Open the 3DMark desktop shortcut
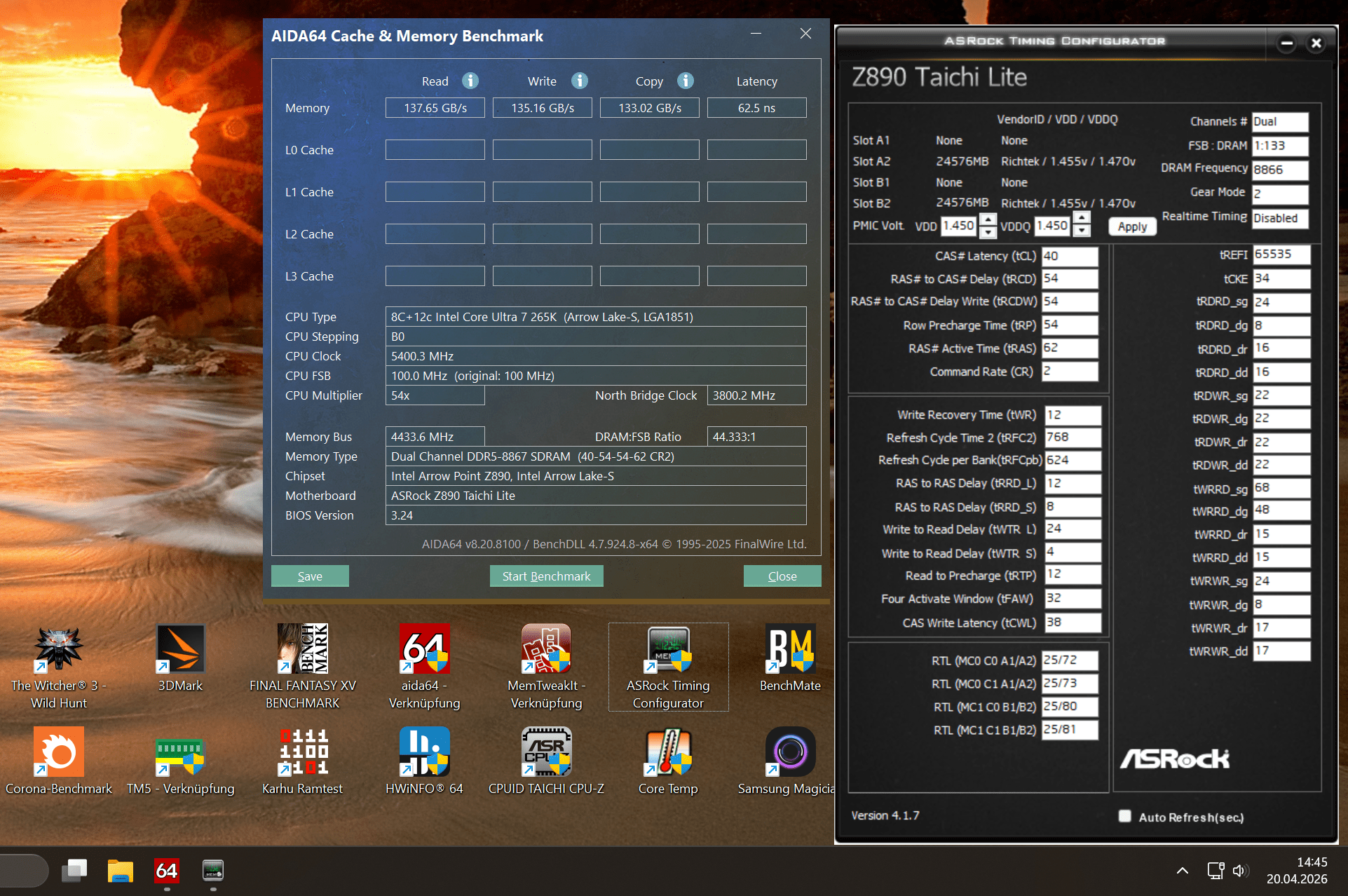Viewport: 1348px width, 896px height. pos(180,649)
